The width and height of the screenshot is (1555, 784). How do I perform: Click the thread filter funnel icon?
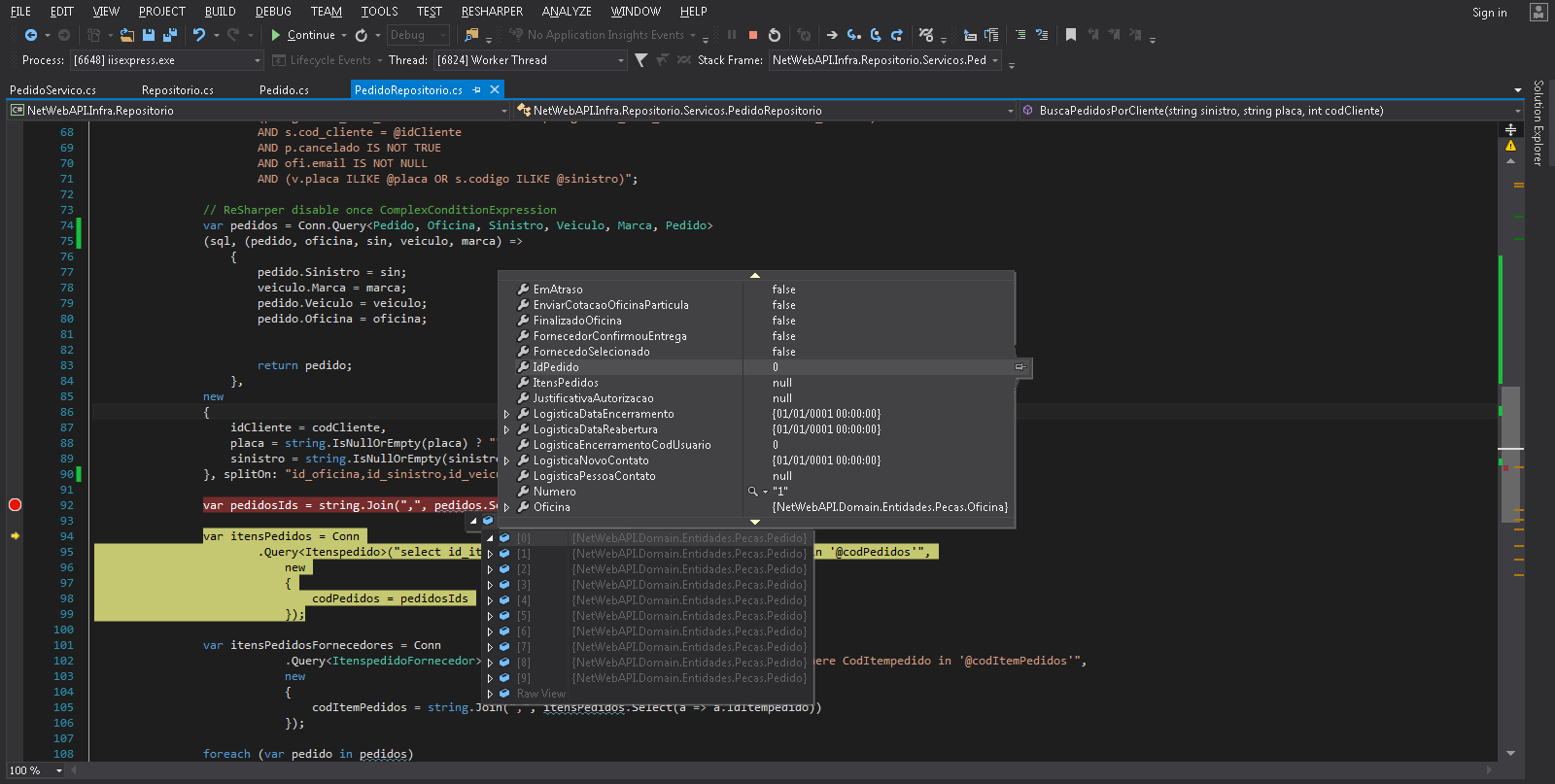641,60
